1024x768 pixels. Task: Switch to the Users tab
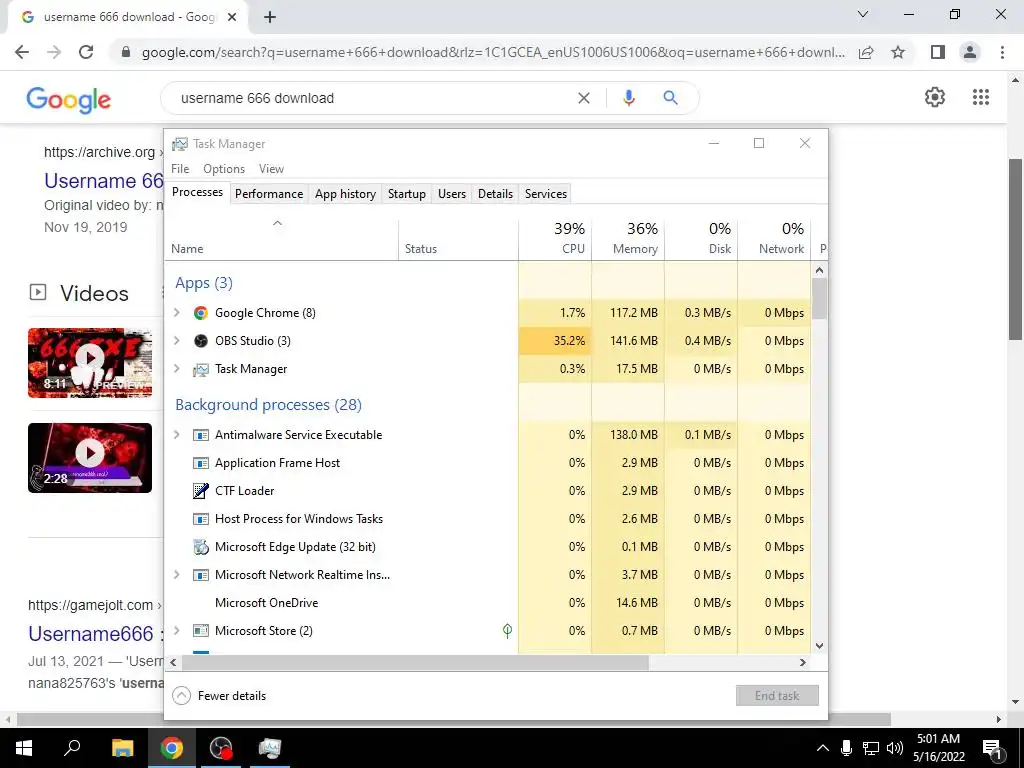tap(452, 194)
